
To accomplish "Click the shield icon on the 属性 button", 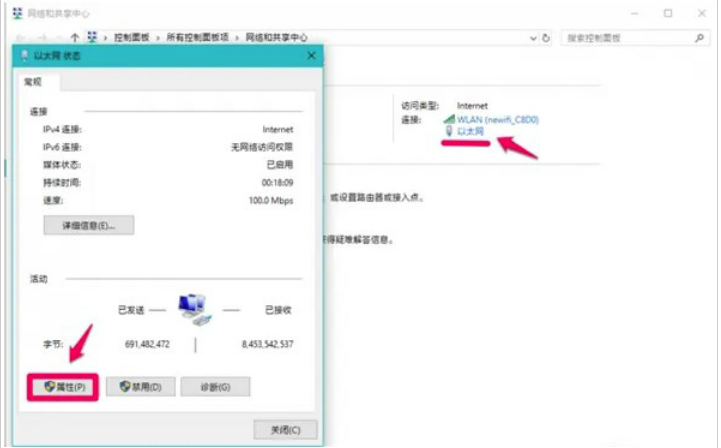I will 50,386.
